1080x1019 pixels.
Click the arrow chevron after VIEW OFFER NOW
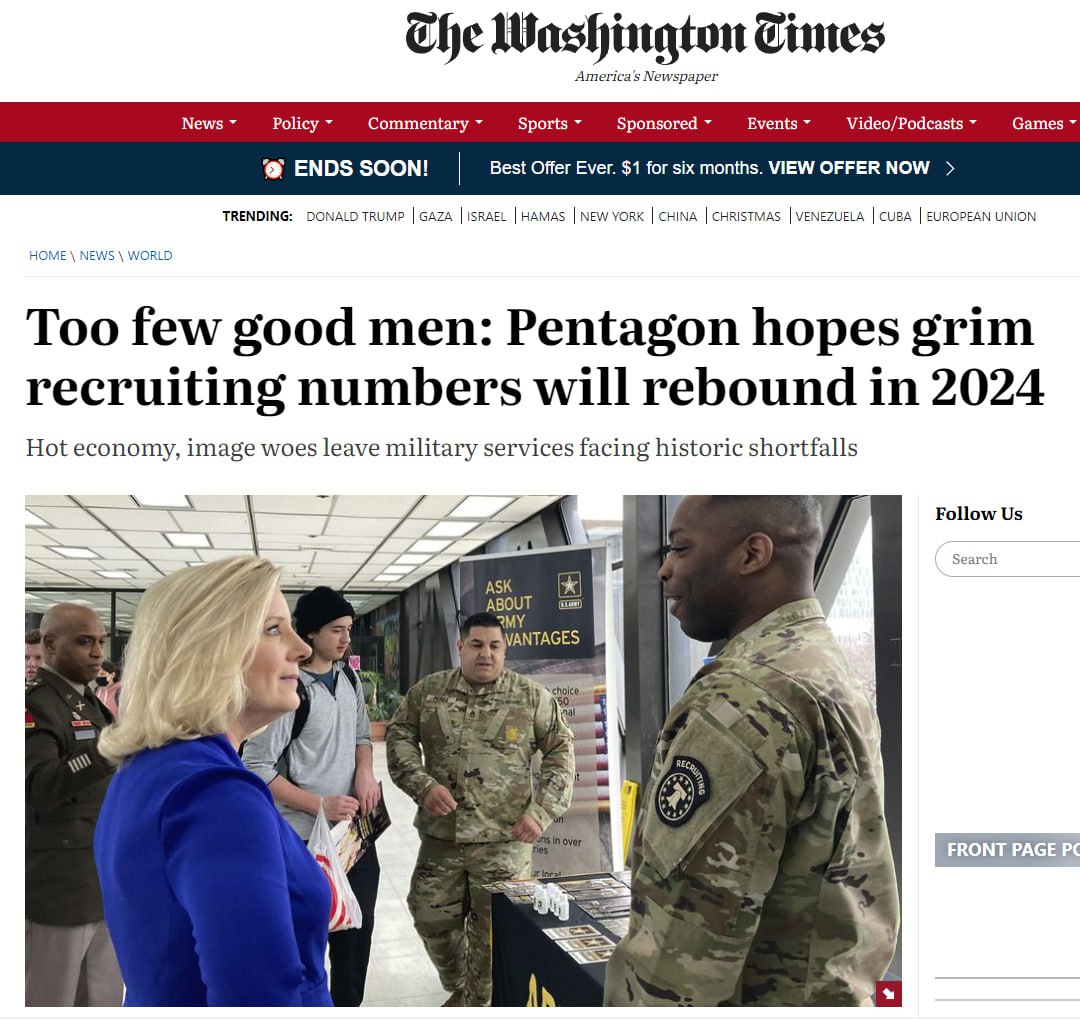coord(951,168)
